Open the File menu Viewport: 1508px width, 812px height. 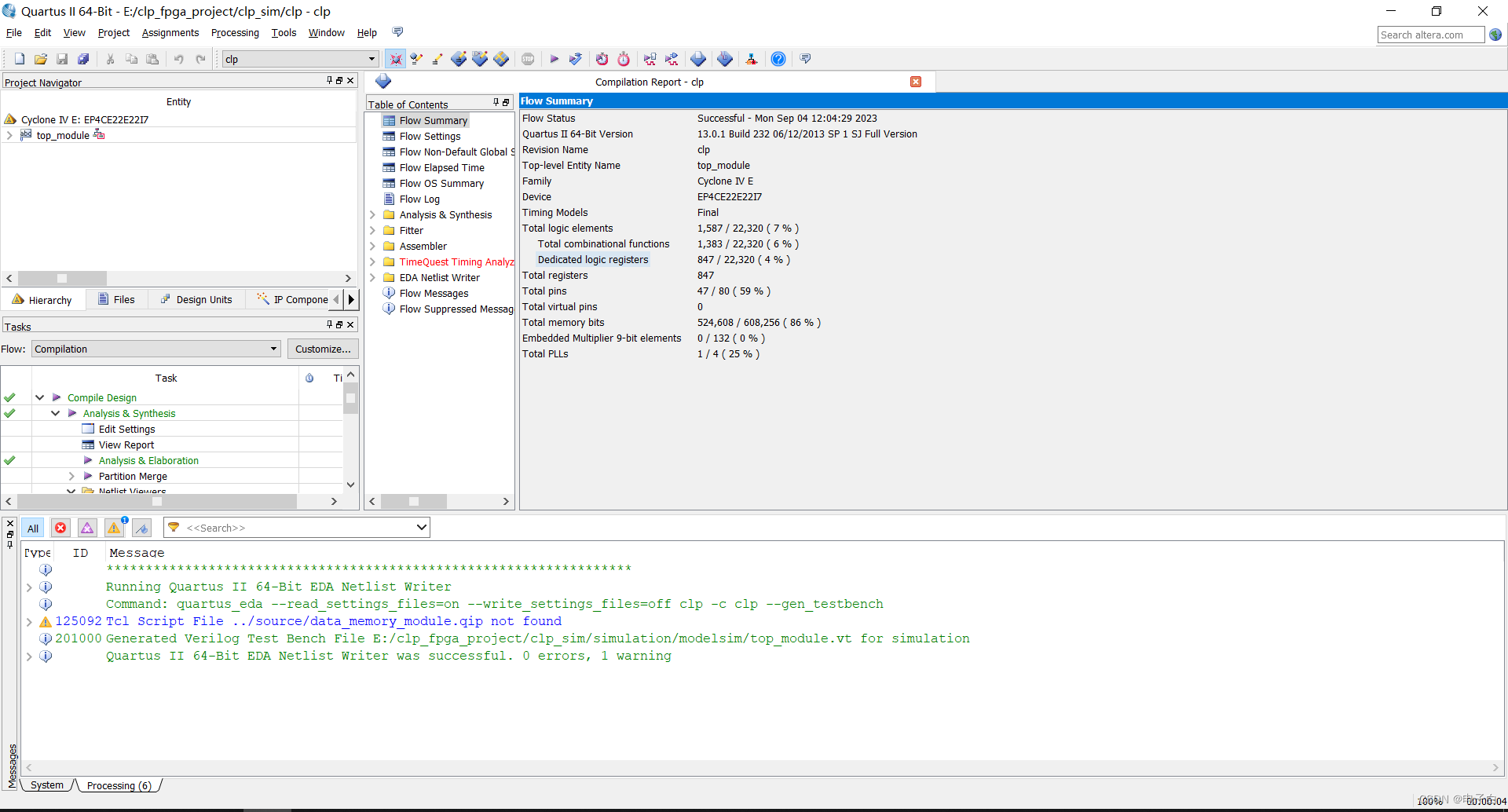click(14, 32)
